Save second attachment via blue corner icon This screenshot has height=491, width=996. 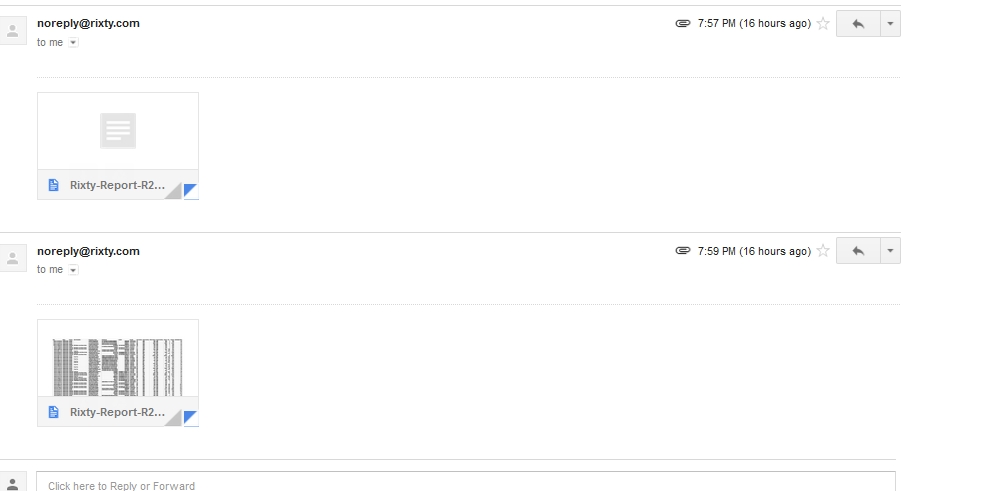click(x=191, y=418)
